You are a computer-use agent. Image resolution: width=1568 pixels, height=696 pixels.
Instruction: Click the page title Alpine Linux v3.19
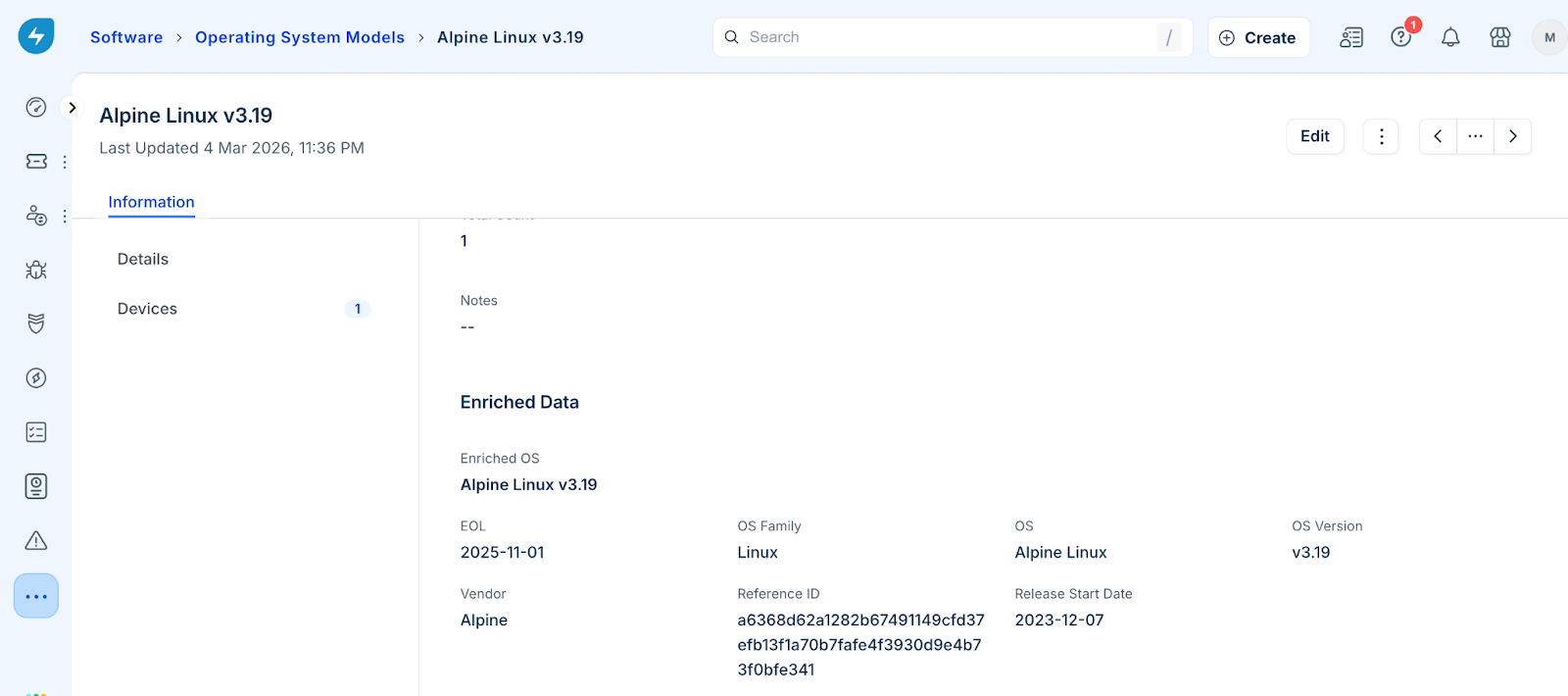click(186, 116)
